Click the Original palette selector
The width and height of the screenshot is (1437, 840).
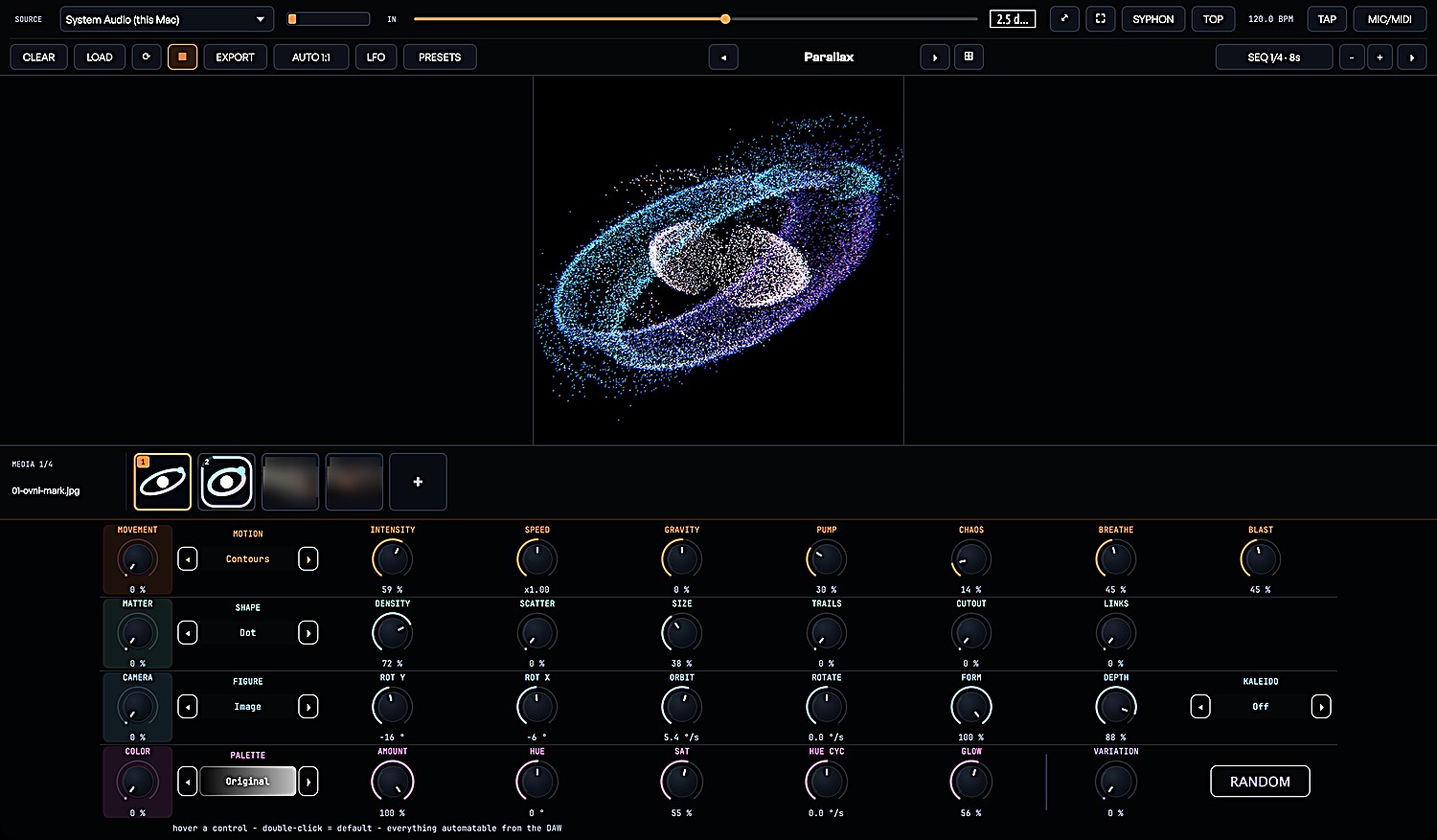[248, 782]
